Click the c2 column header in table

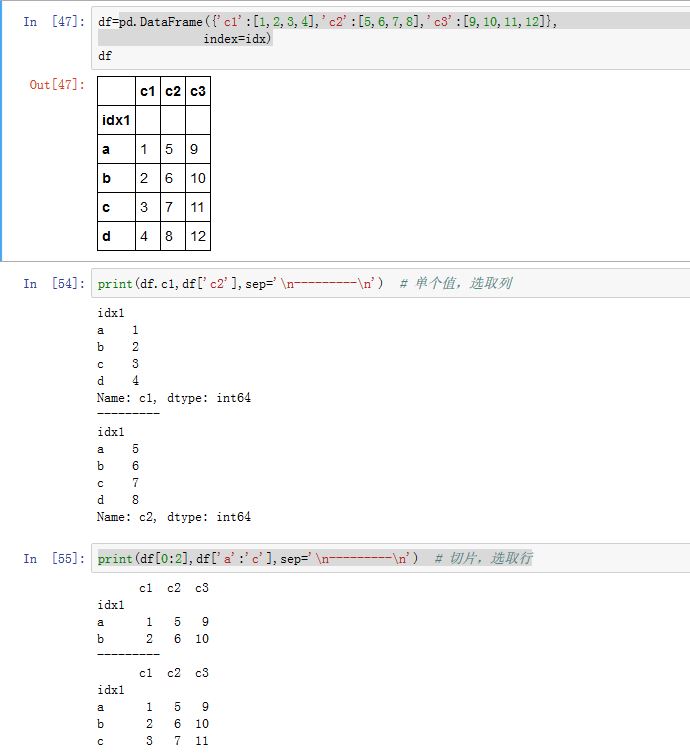coord(172,92)
